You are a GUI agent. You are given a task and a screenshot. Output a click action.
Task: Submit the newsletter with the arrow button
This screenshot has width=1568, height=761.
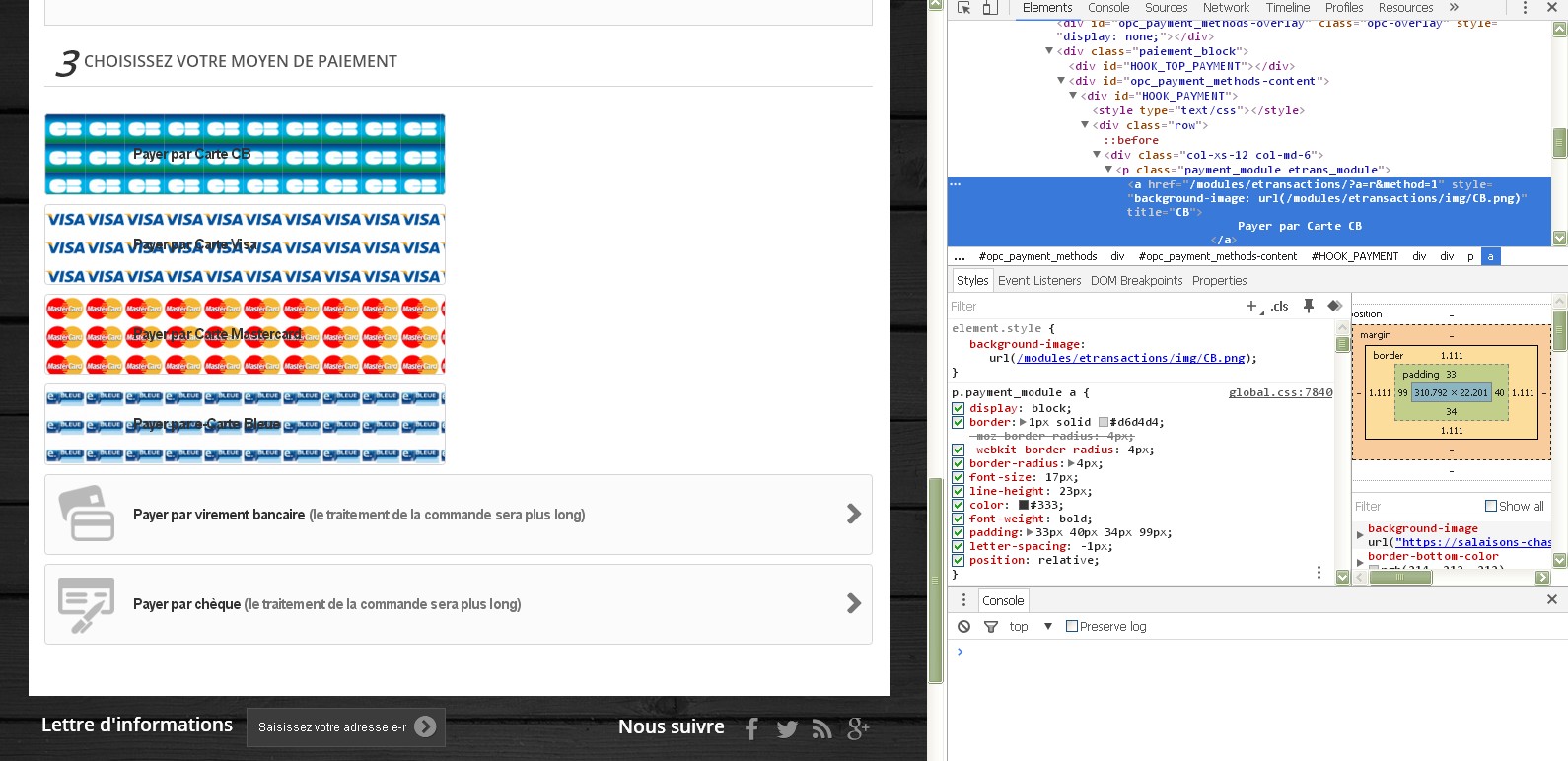tap(425, 726)
